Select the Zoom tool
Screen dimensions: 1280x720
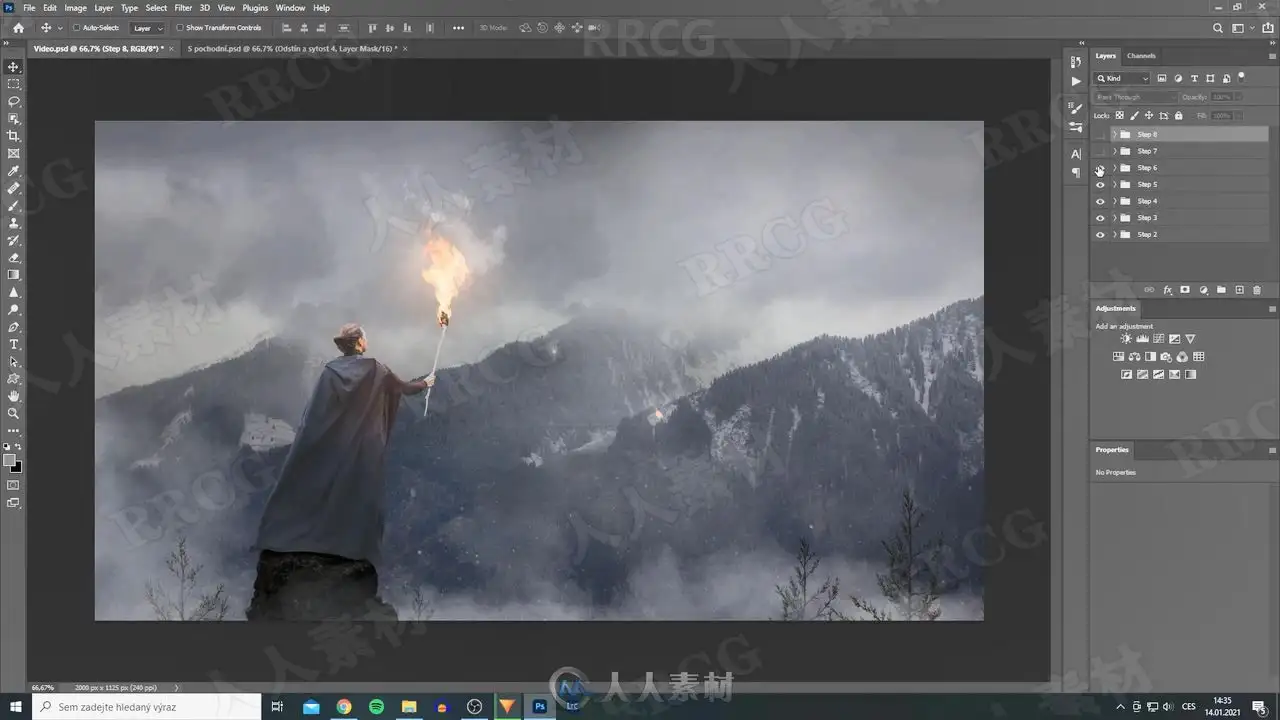pos(14,413)
